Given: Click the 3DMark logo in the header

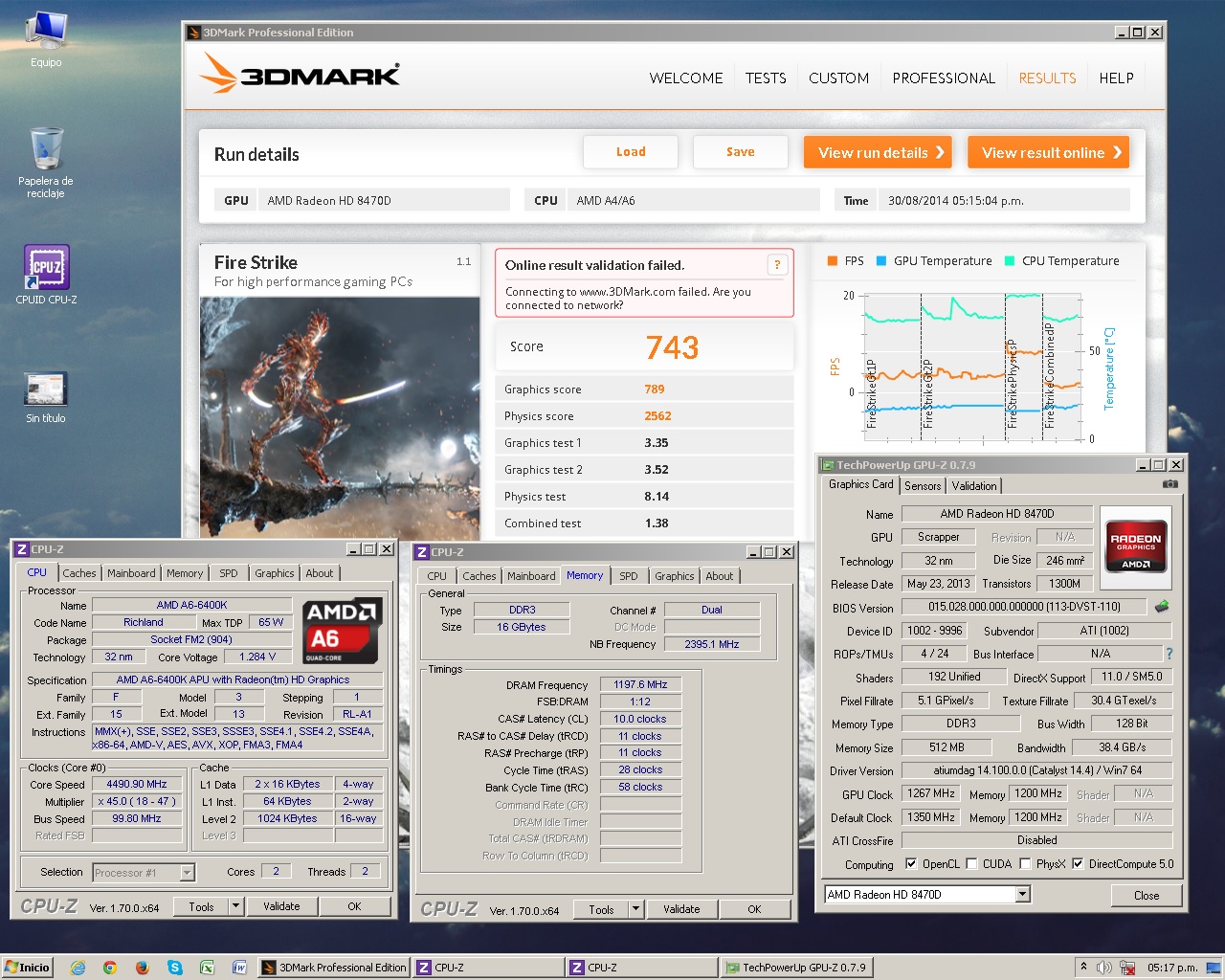Looking at the screenshot, I should [301, 74].
